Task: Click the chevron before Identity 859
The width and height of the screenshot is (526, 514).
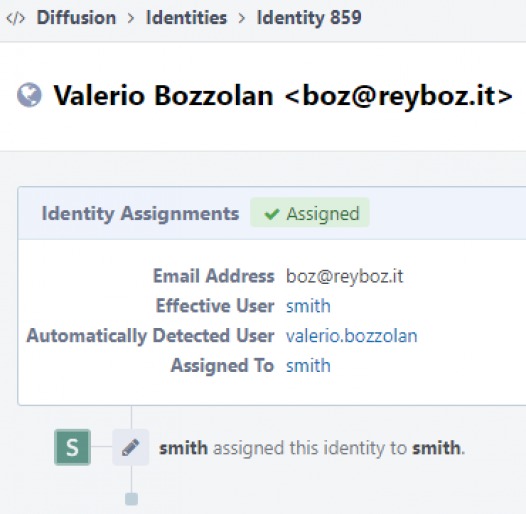Action: click(x=242, y=18)
